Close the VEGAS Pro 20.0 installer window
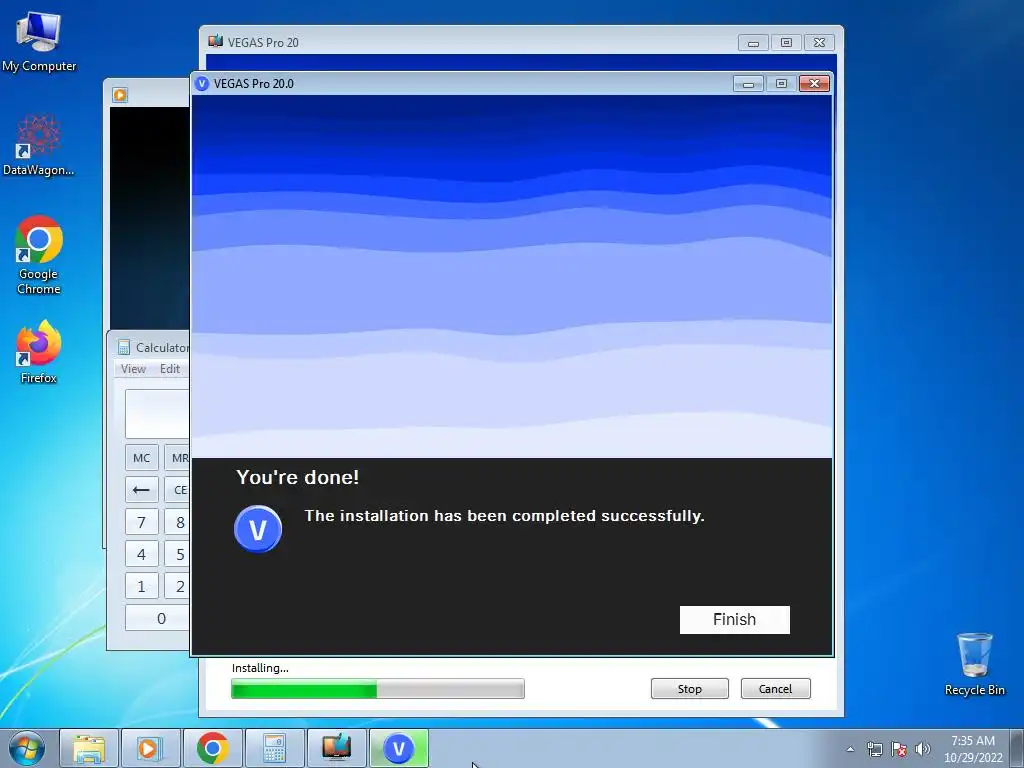 click(814, 84)
